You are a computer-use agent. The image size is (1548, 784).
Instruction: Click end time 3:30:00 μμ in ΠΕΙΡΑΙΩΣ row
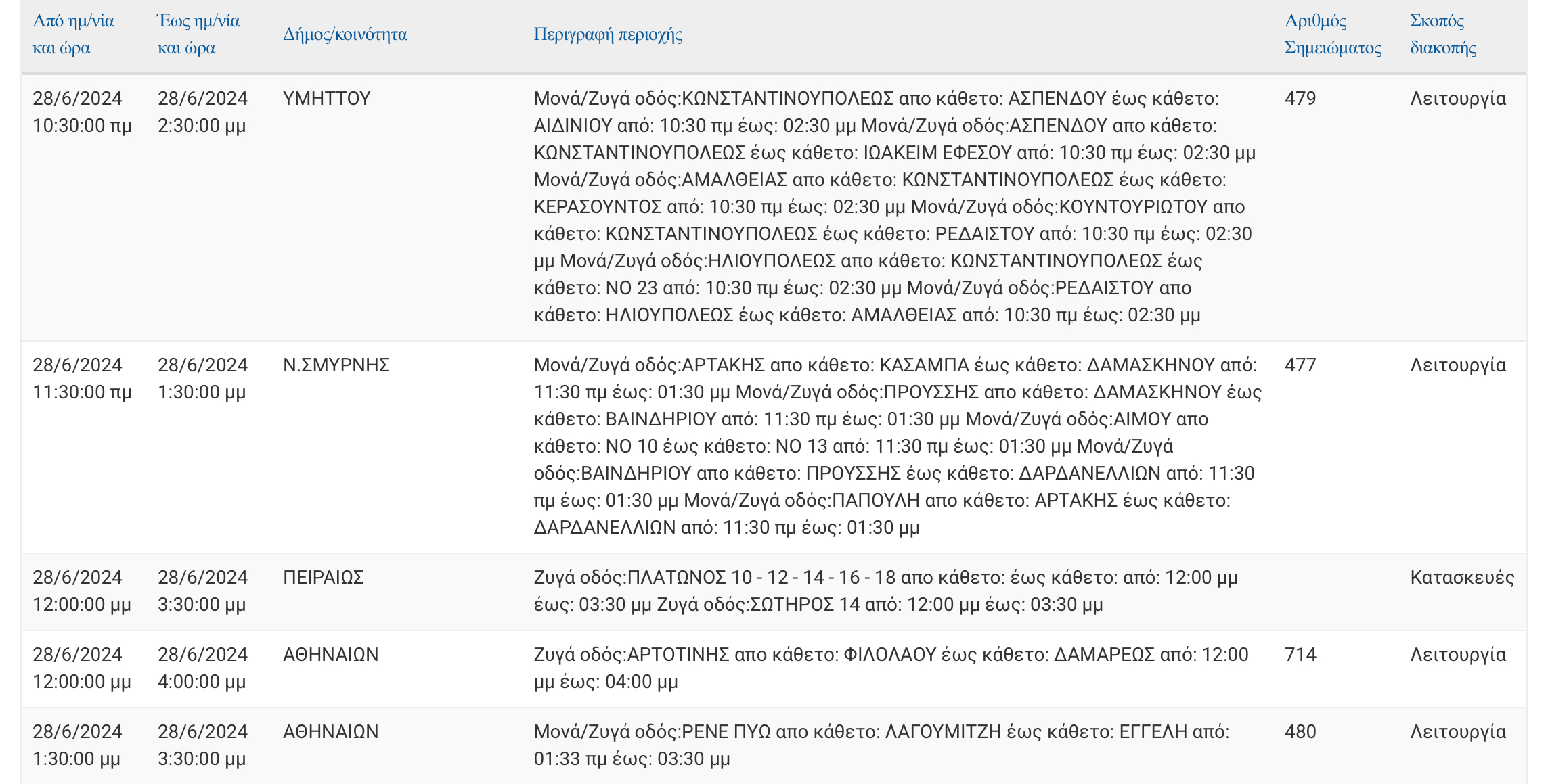click(202, 591)
